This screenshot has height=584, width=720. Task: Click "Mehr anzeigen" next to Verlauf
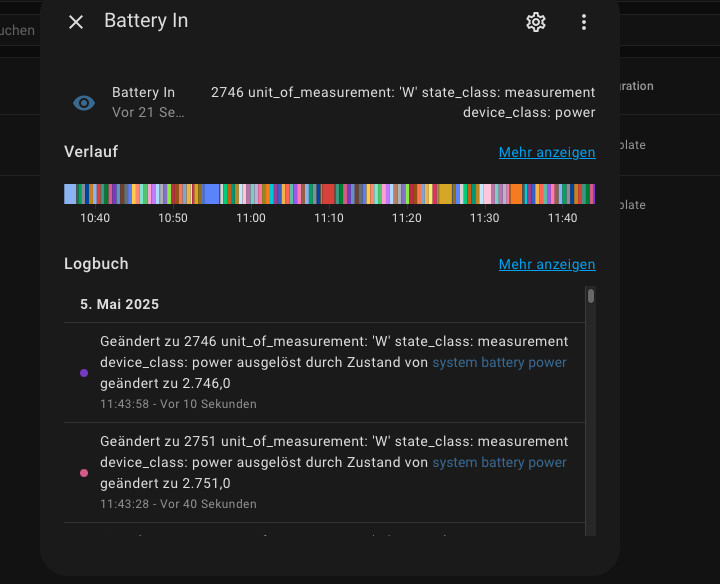point(547,153)
